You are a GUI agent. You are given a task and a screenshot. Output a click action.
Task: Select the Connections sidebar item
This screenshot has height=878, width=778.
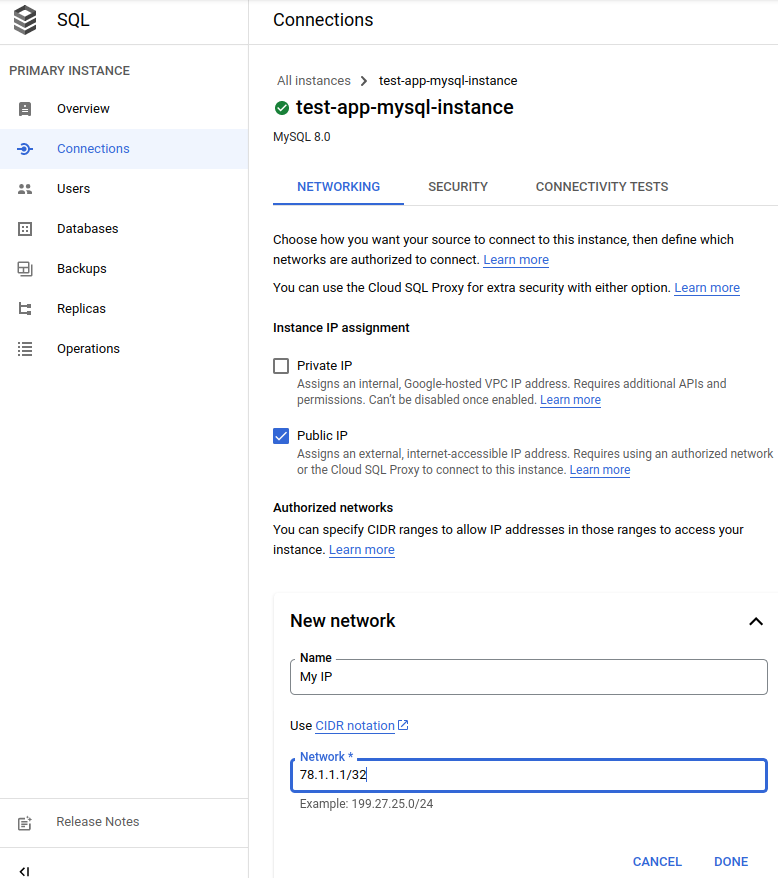click(x=93, y=148)
